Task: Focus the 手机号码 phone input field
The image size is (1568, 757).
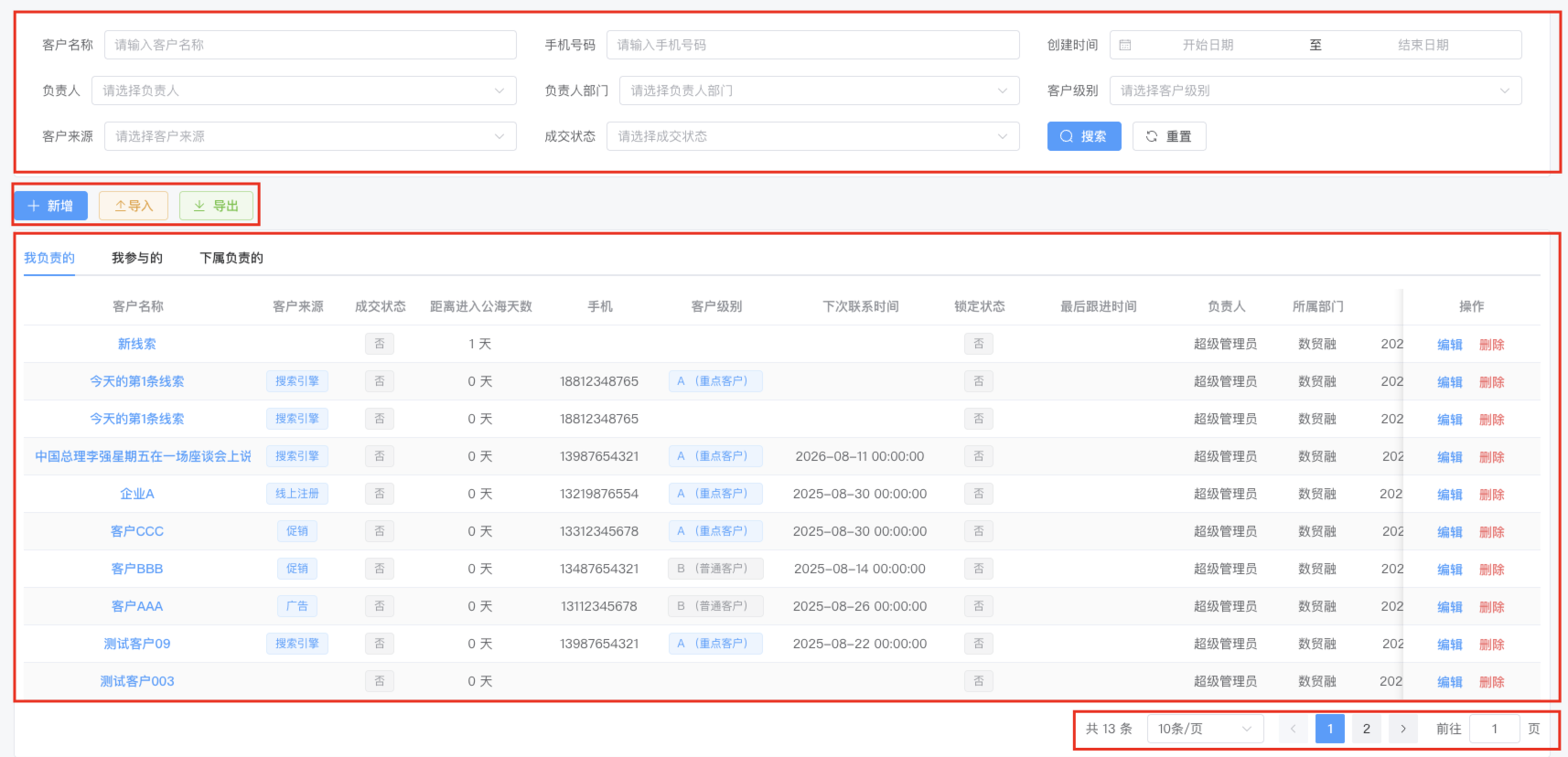Action: click(811, 45)
